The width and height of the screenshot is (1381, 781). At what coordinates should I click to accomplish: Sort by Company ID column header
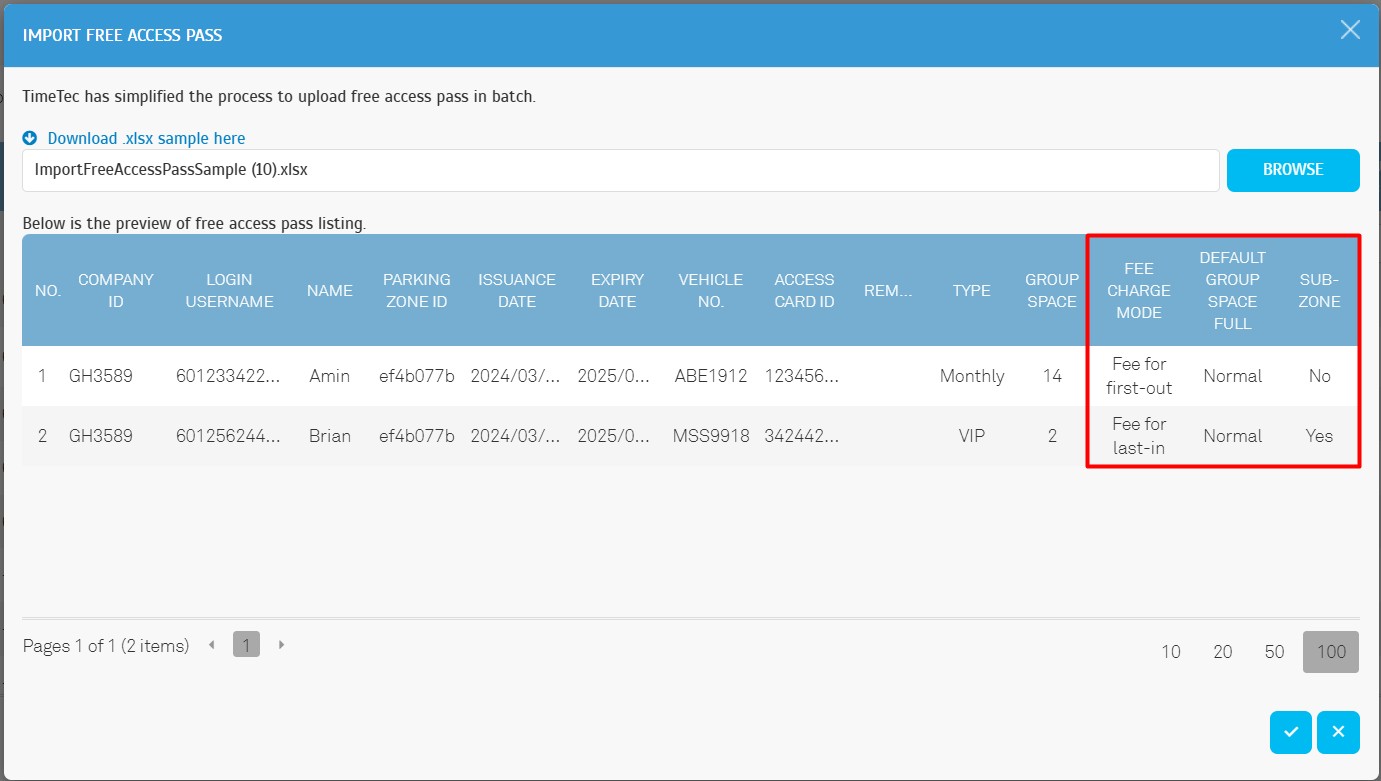pos(116,290)
